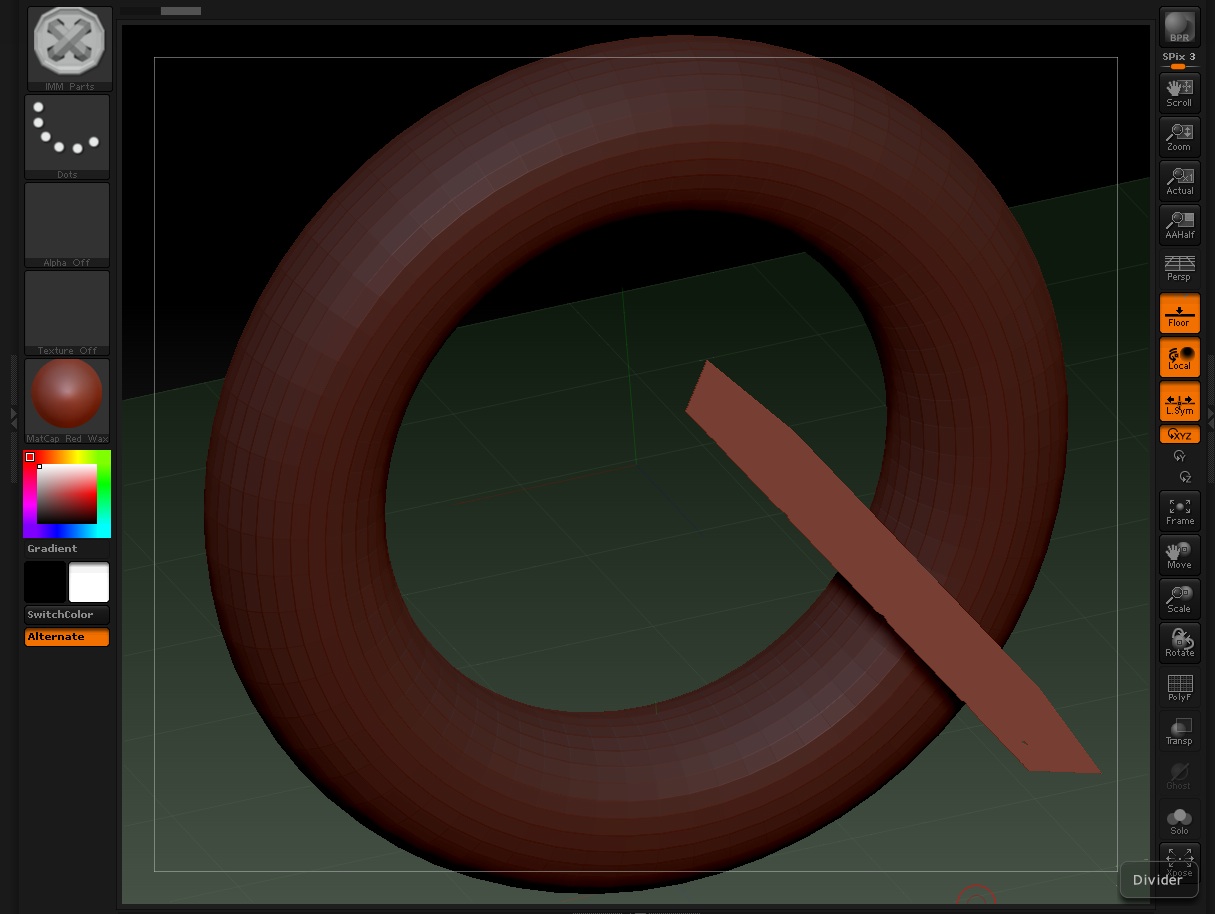Activate AAHalf antialiased half size
Viewport: 1215px width, 914px height.
click(1180, 224)
